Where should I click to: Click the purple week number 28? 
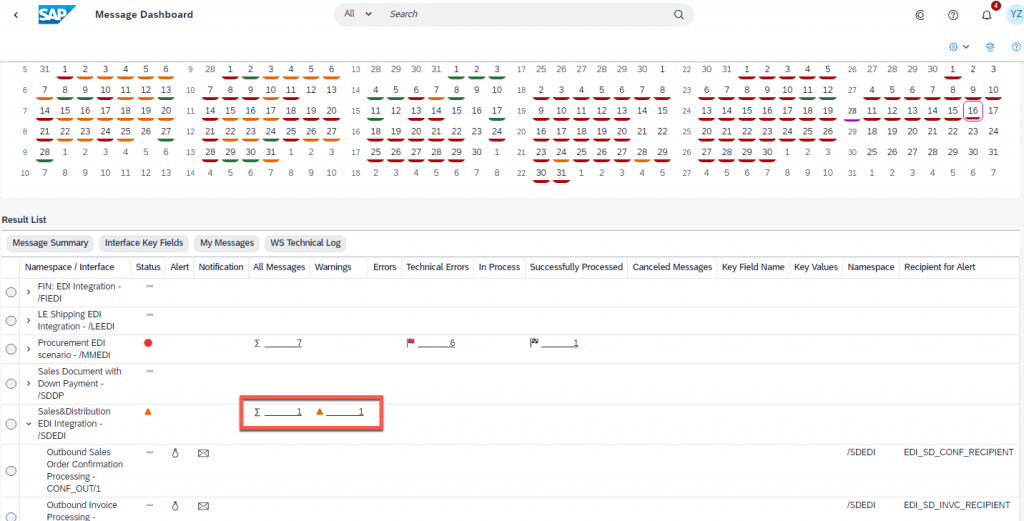pos(852,111)
